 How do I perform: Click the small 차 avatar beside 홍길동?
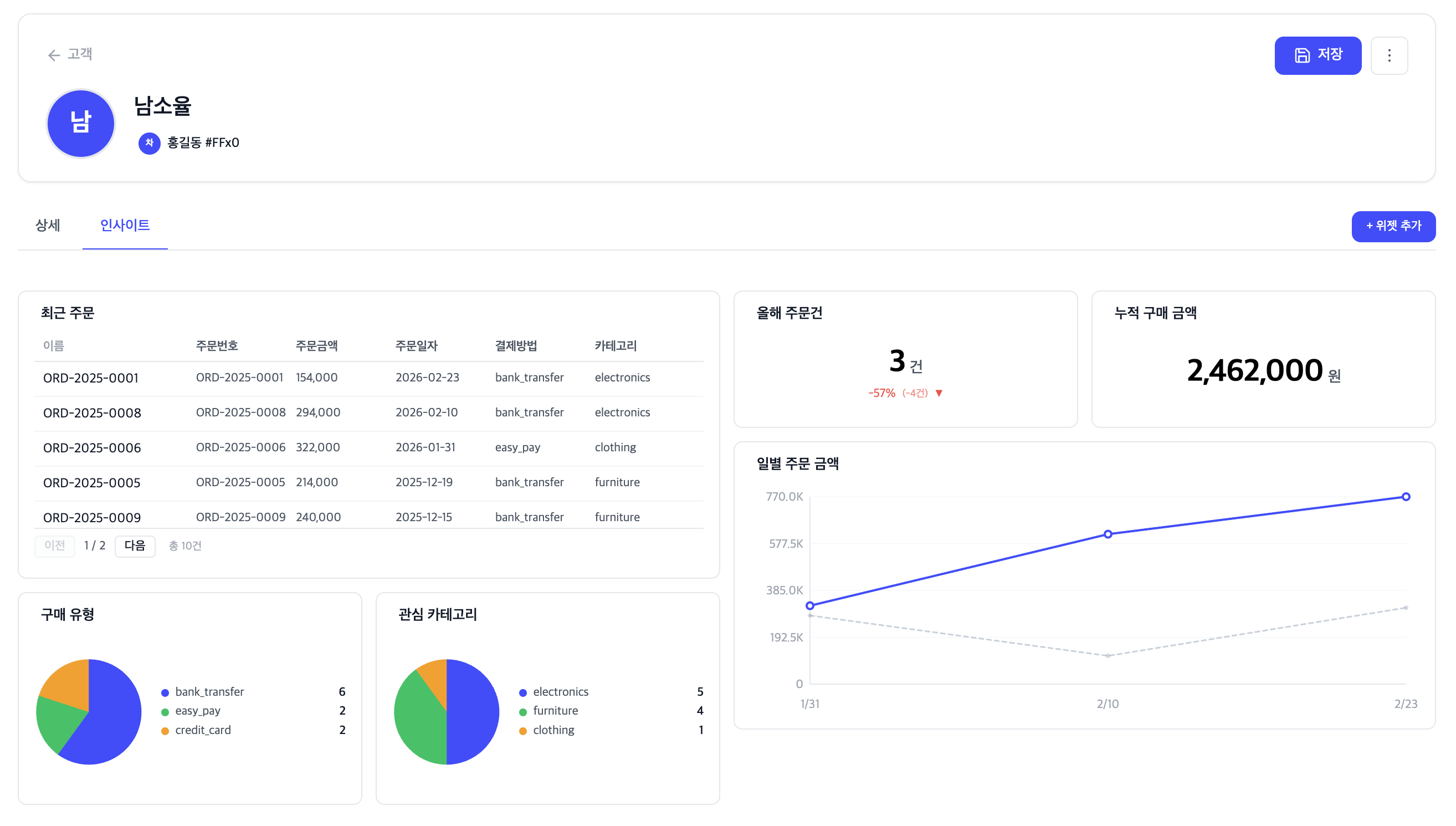point(149,142)
